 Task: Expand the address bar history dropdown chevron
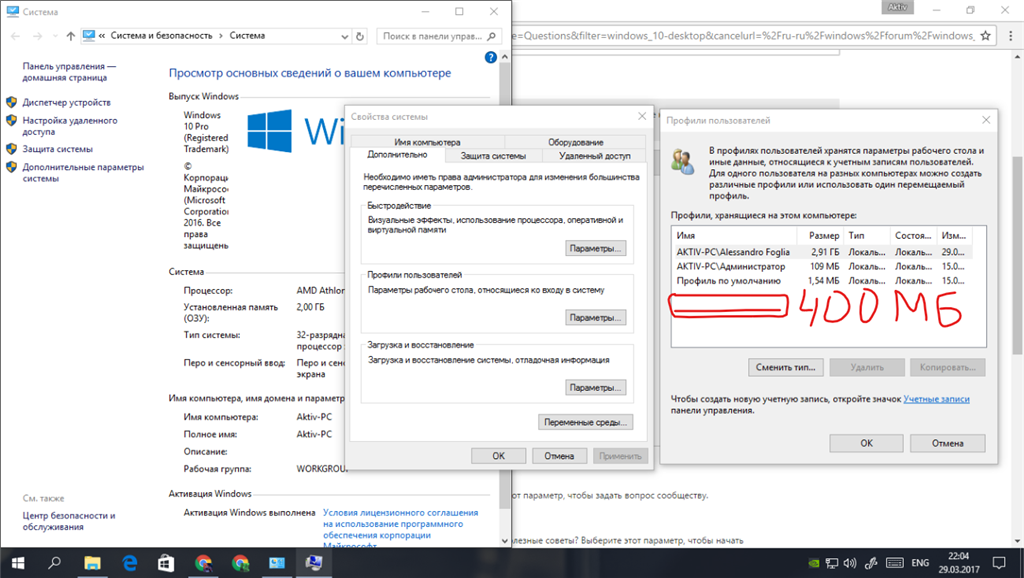(x=345, y=37)
